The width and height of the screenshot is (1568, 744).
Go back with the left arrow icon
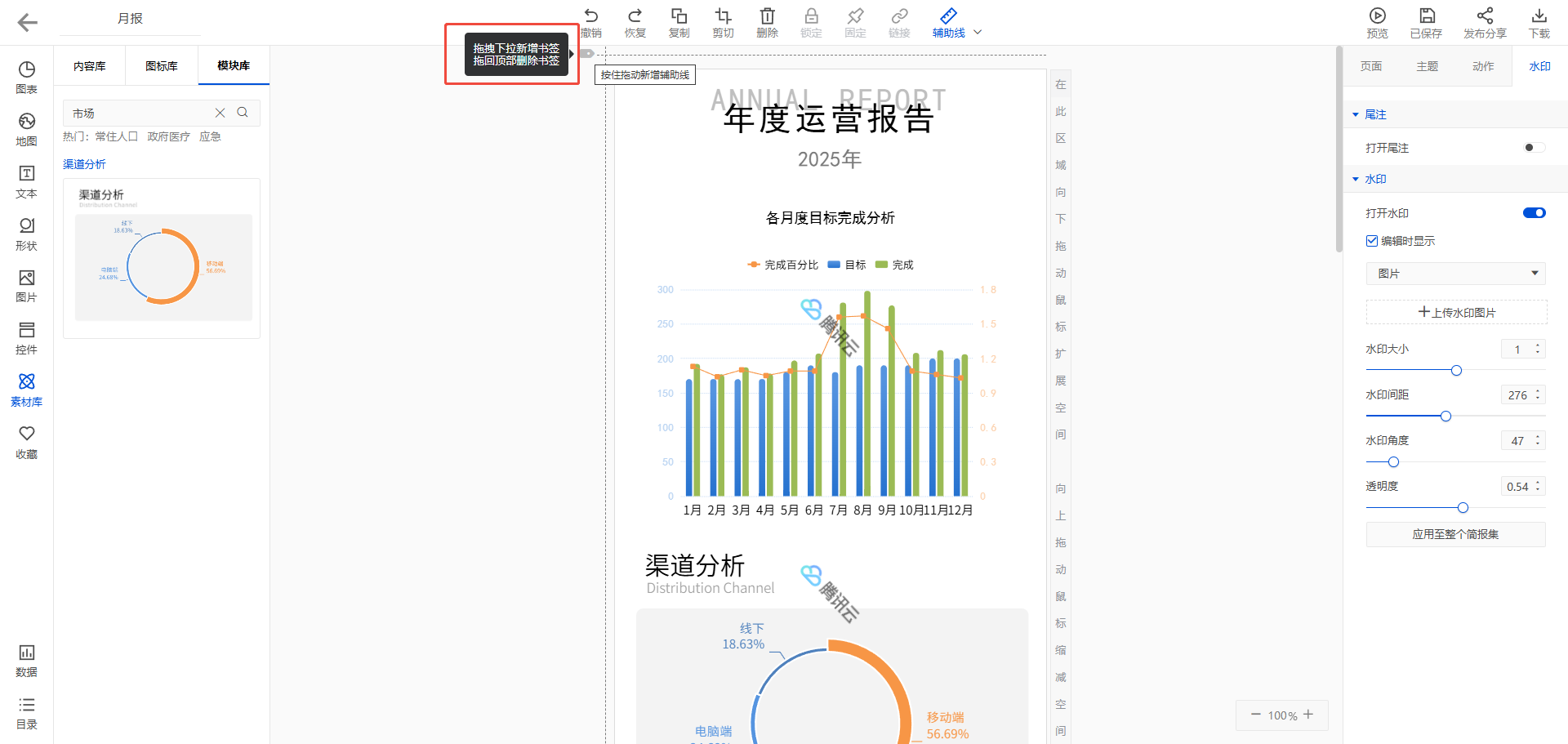click(27, 23)
